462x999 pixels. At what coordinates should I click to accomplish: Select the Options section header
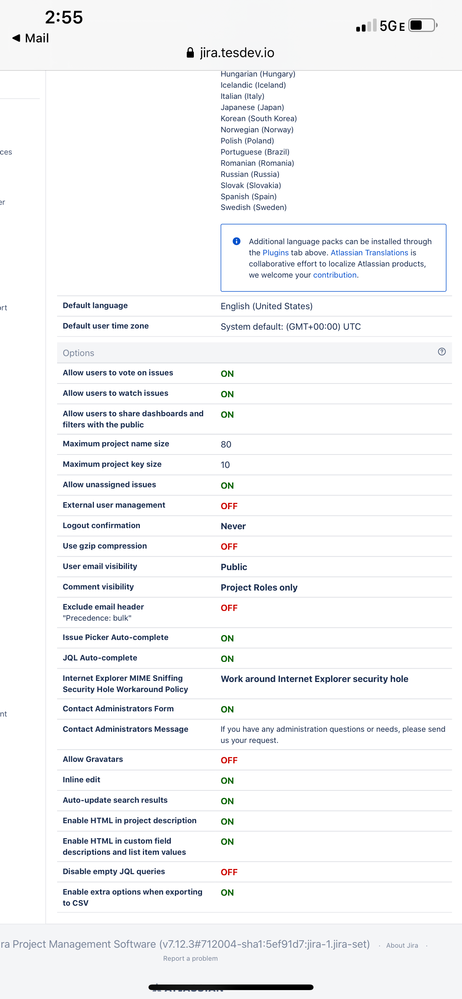(x=254, y=353)
